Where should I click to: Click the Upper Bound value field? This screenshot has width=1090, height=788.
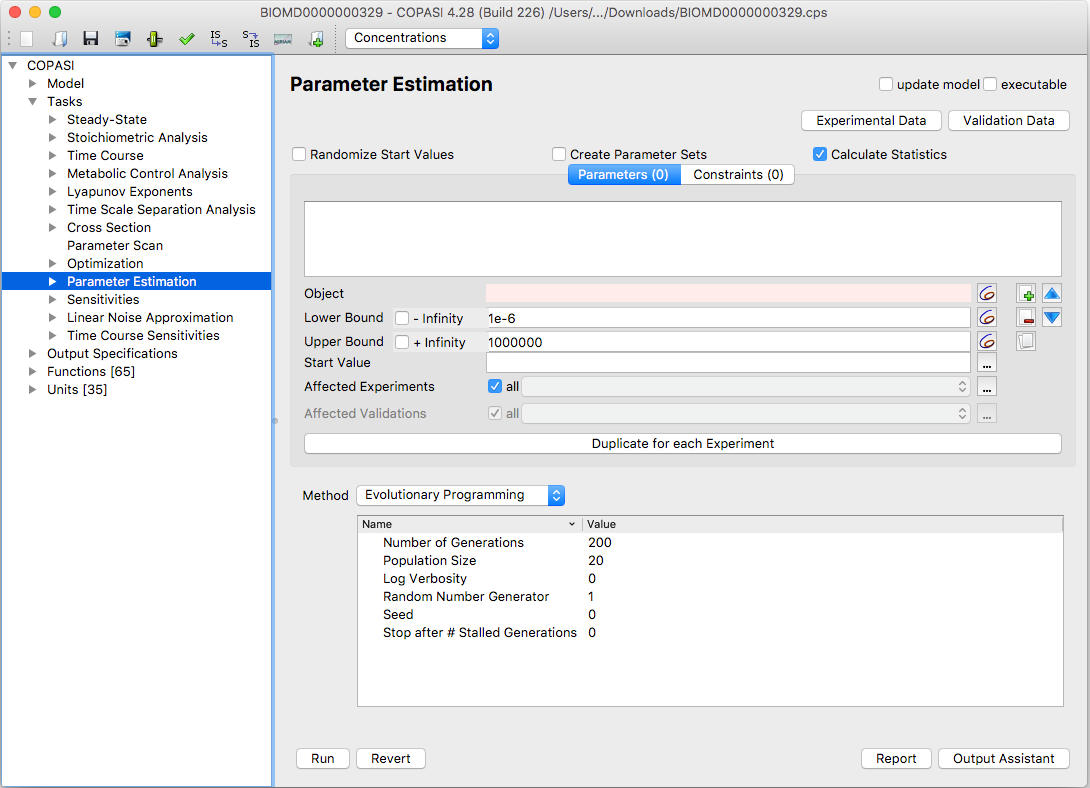click(728, 342)
